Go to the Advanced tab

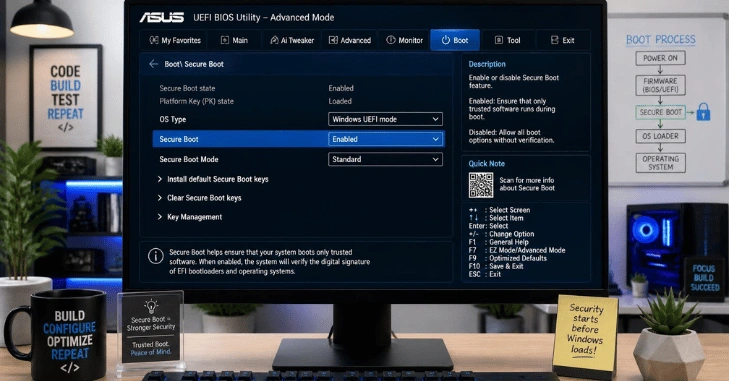350,40
